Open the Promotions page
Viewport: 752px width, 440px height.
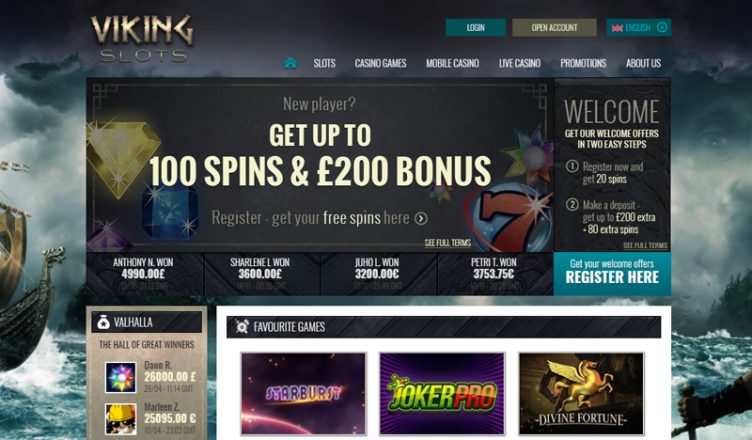tap(583, 63)
